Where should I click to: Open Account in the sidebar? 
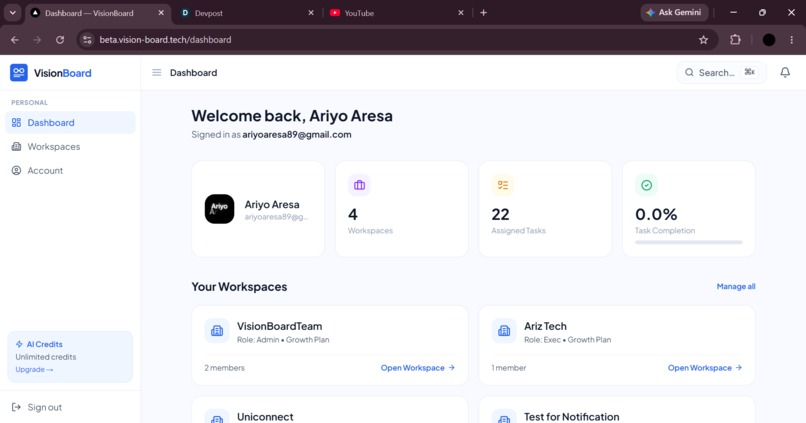coord(70,171)
